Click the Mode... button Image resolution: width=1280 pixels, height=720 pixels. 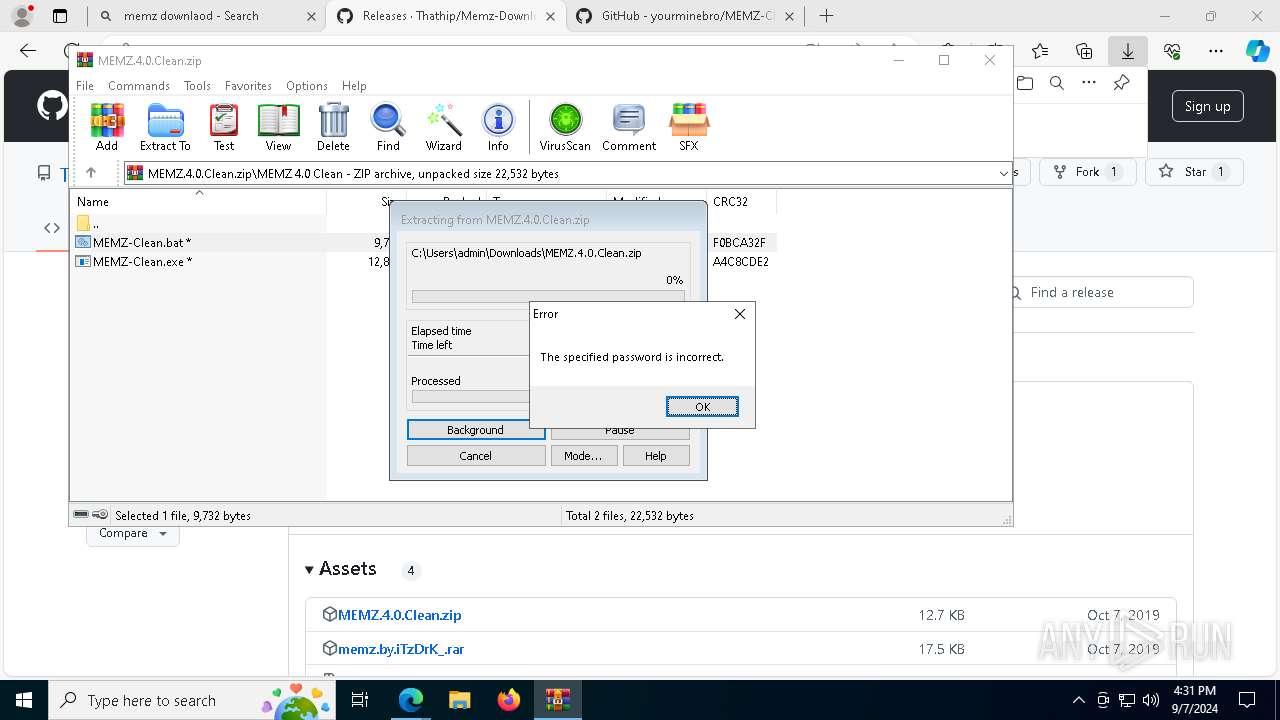583,456
